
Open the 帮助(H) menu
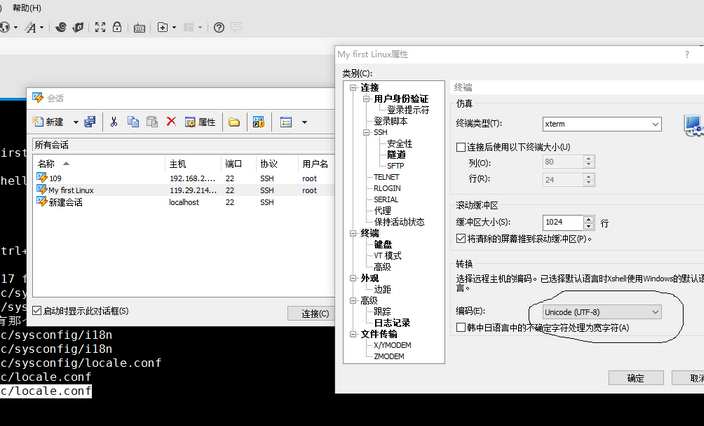(27, 7)
